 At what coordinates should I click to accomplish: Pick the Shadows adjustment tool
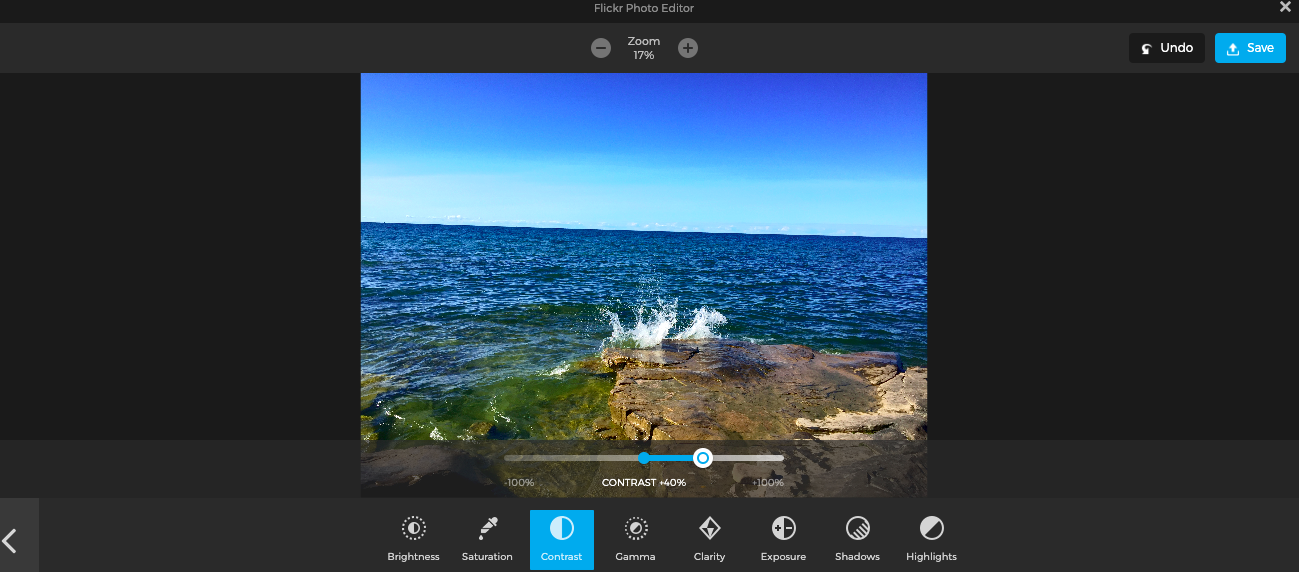click(x=857, y=539)
